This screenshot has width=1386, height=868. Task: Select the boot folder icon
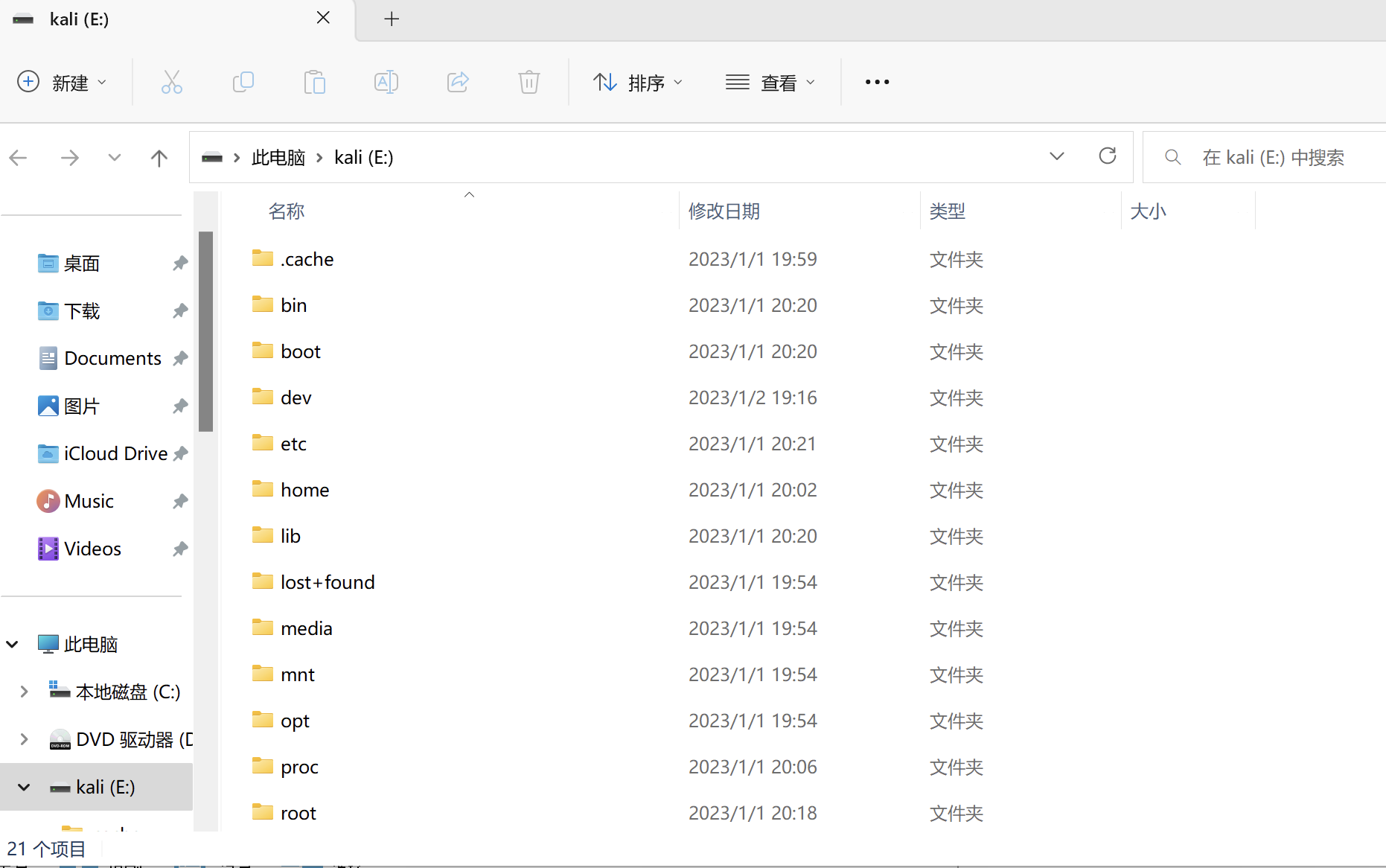pyautogui.click(x=263, y=351)
